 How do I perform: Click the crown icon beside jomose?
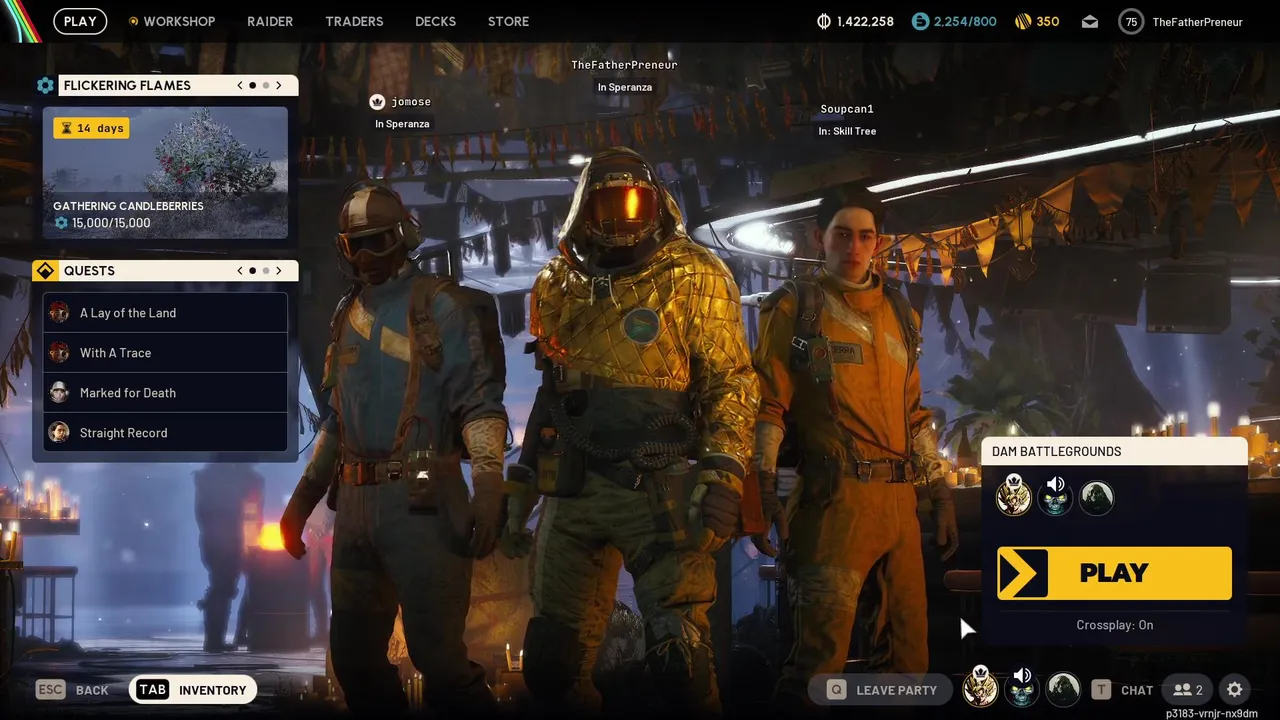click(x=377, y=101)
